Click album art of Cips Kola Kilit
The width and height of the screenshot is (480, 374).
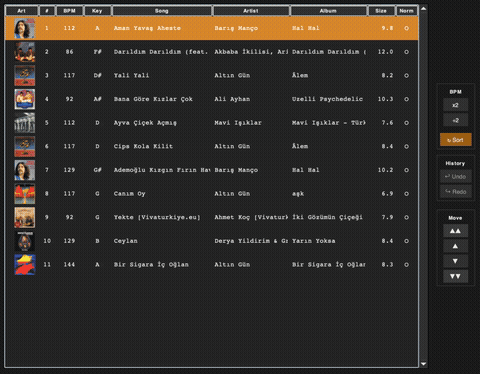[25, 146]
